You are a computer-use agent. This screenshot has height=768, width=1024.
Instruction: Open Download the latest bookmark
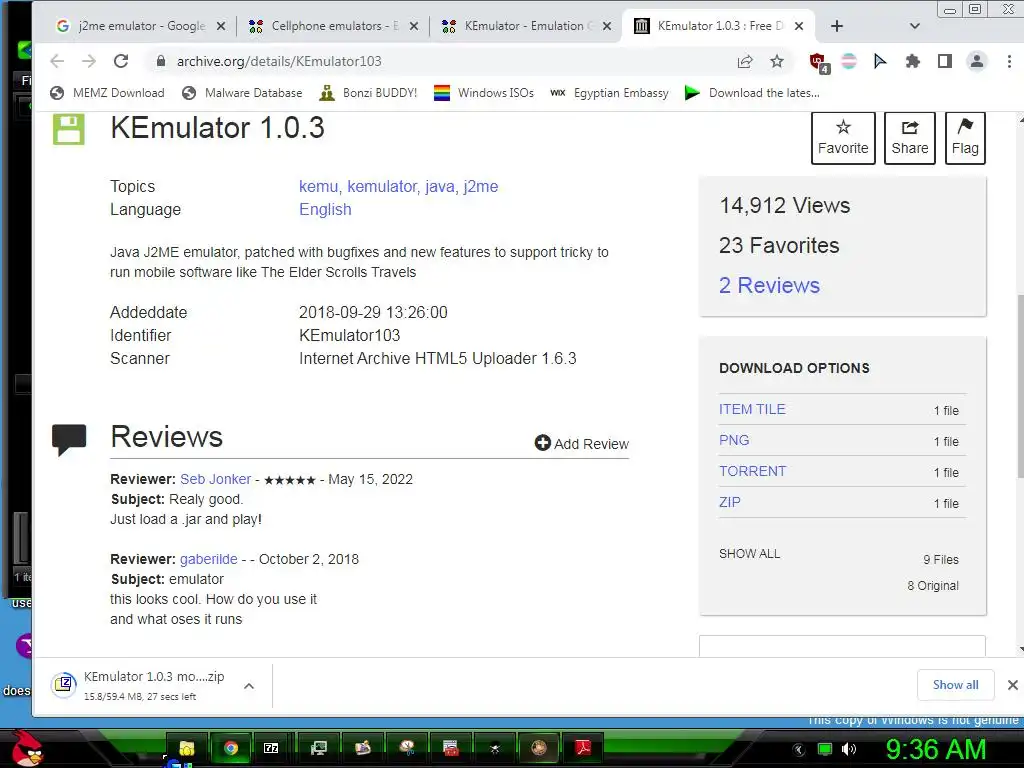coord(752,93)
